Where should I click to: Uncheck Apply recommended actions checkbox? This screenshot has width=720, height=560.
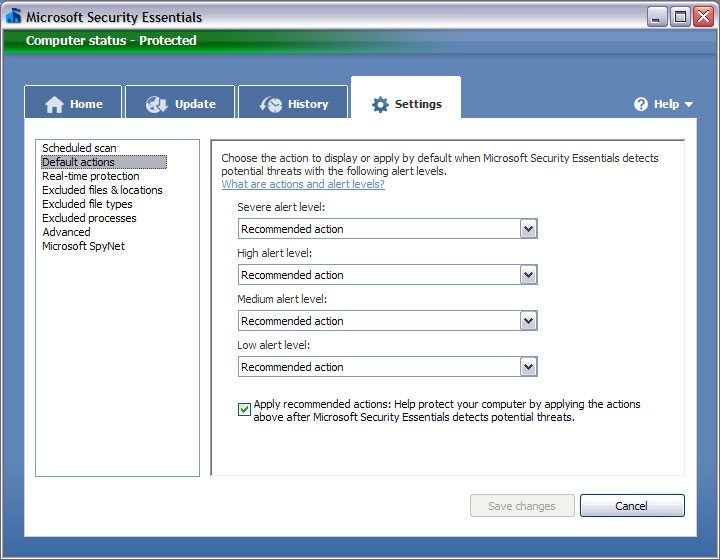244,409
